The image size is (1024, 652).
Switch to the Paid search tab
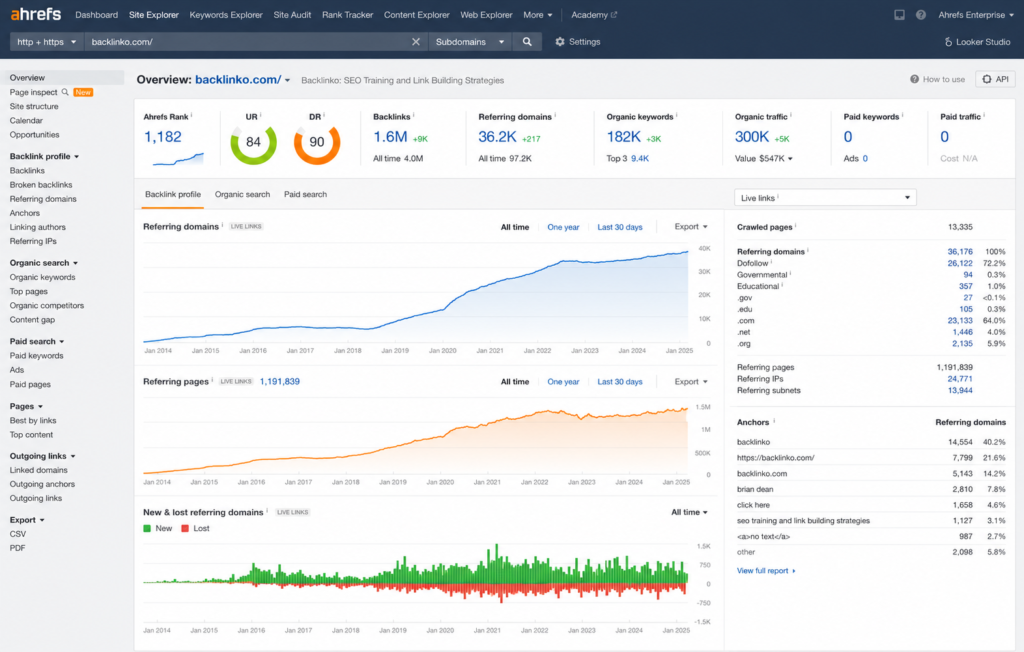tap(306, 194)
